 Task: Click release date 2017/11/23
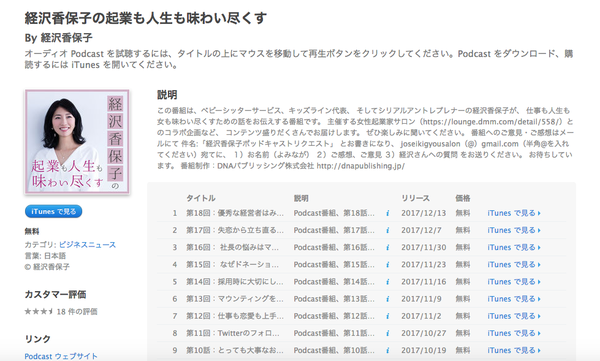pos(424,265)
